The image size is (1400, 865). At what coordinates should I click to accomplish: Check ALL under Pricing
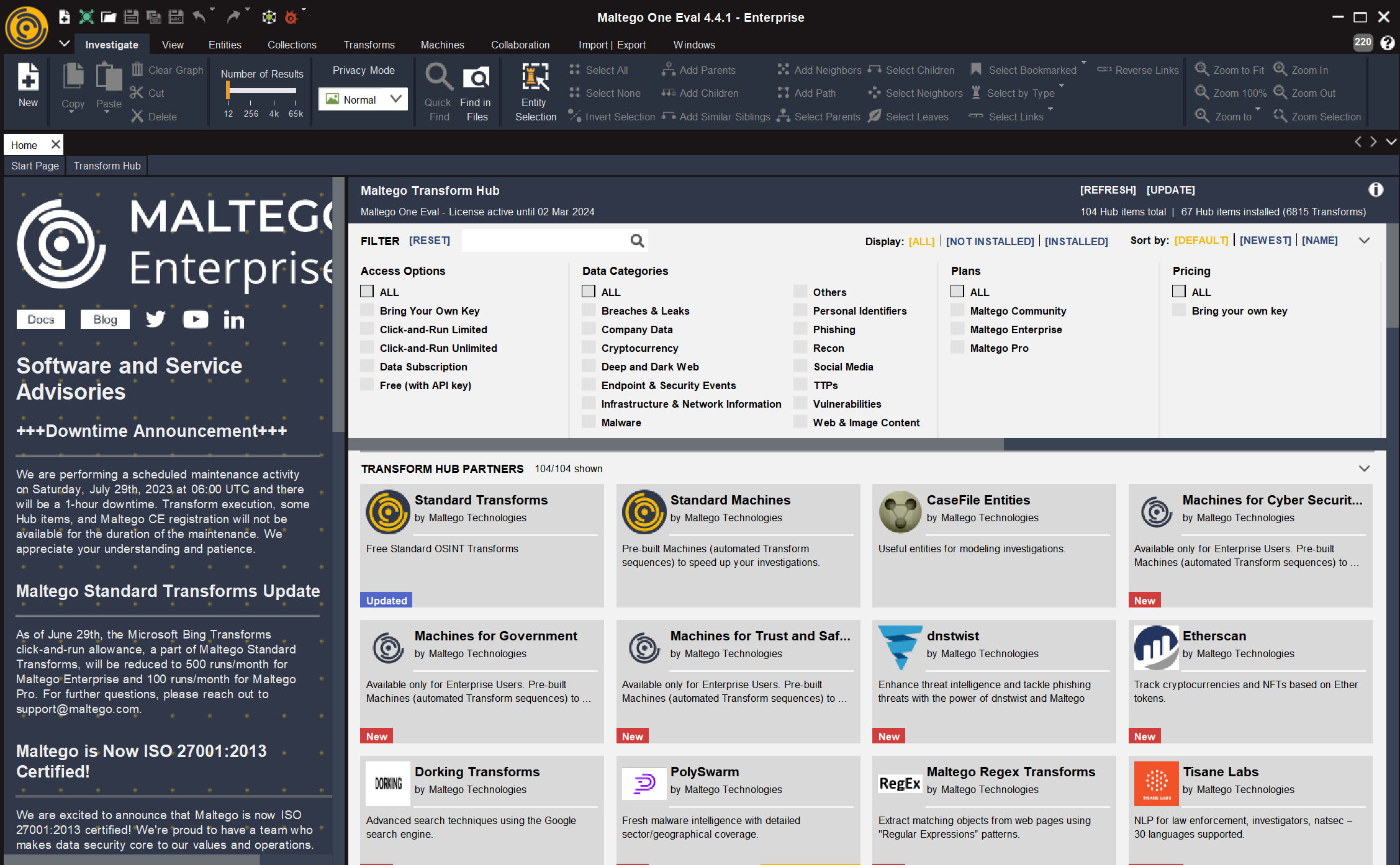tap(1179, 291)
